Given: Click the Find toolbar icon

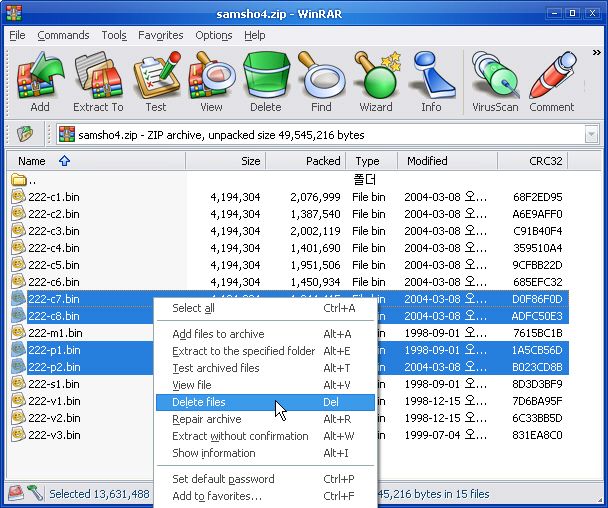Looking at the screenshot, I should (x=321, y=82).
